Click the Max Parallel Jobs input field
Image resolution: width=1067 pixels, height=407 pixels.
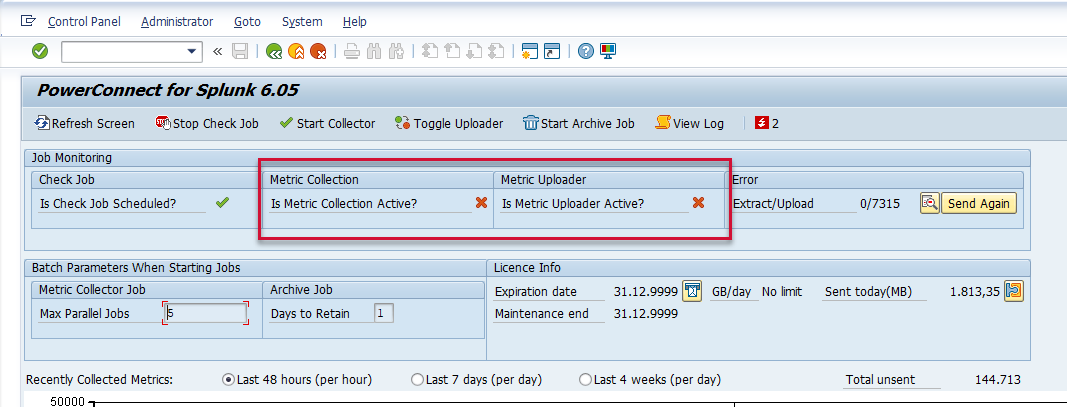pyautogui.click(x=205, y=313)
